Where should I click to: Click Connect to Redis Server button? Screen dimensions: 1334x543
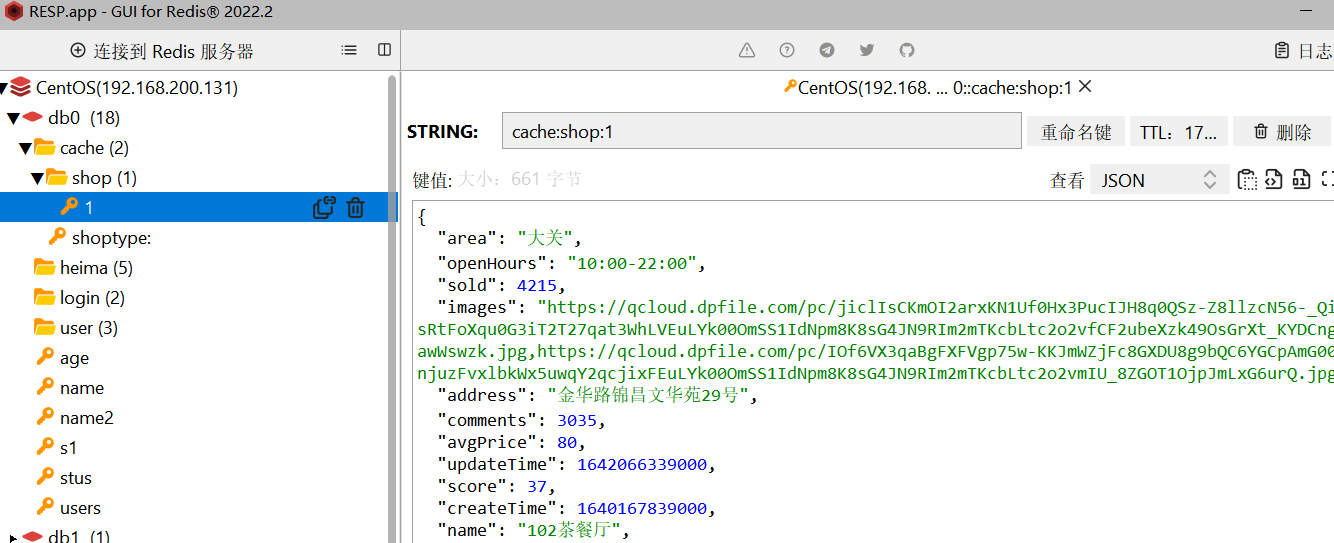(x=162, y=50)
